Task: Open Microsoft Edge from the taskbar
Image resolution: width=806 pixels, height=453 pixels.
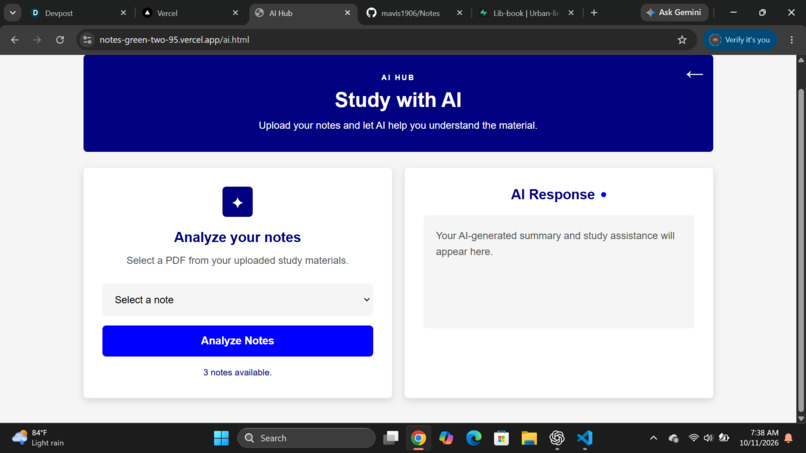Action: click(474, 438)
